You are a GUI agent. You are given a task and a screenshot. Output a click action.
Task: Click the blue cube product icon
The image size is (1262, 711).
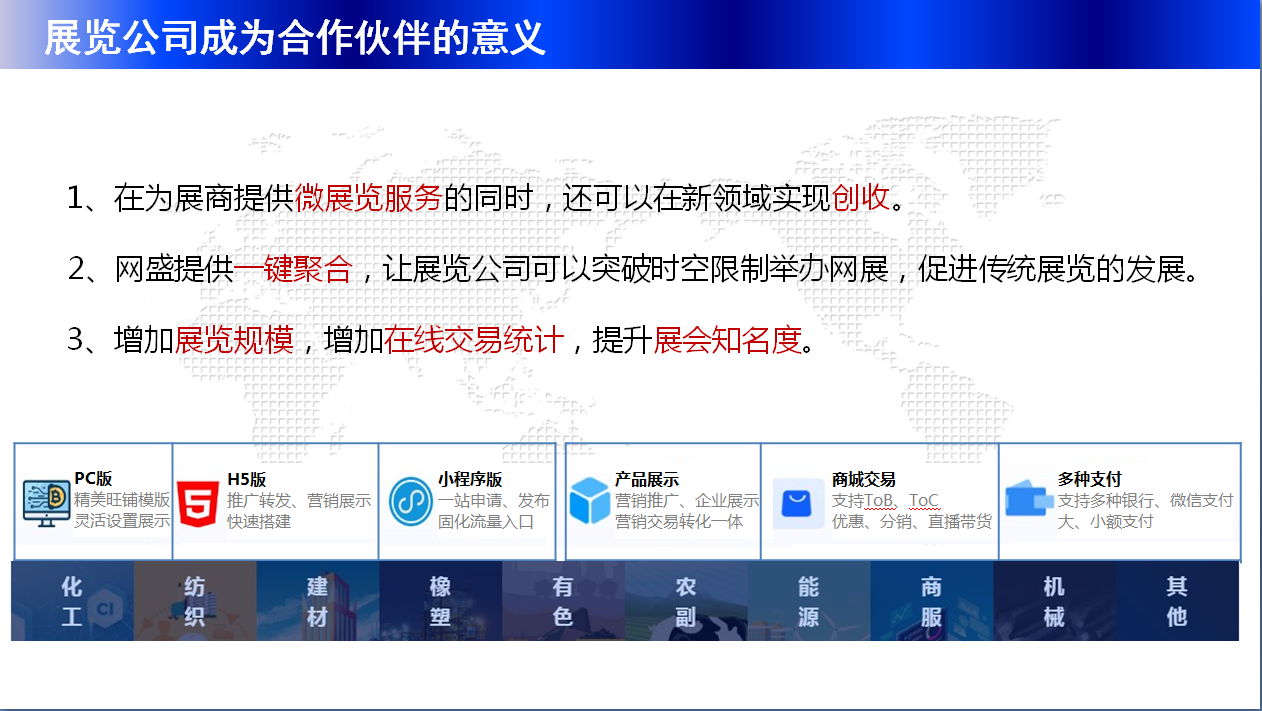point(589,502)
